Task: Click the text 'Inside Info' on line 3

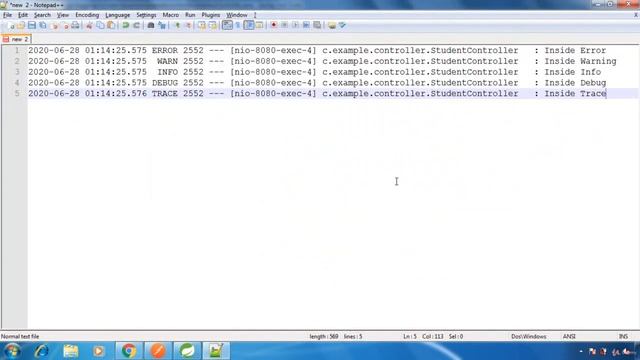Action: (x=573, y=72)
